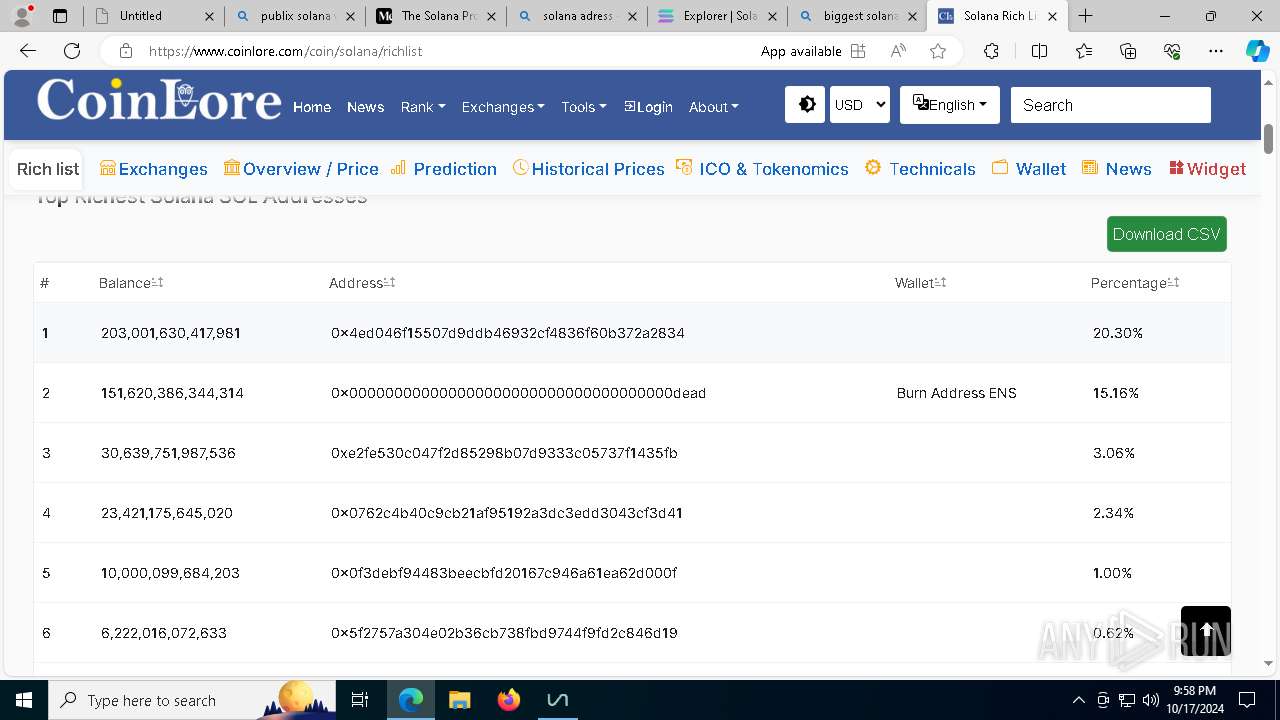Sort table by Wallet column
This screenshot has width=1280, height=720.
[920, 283]
